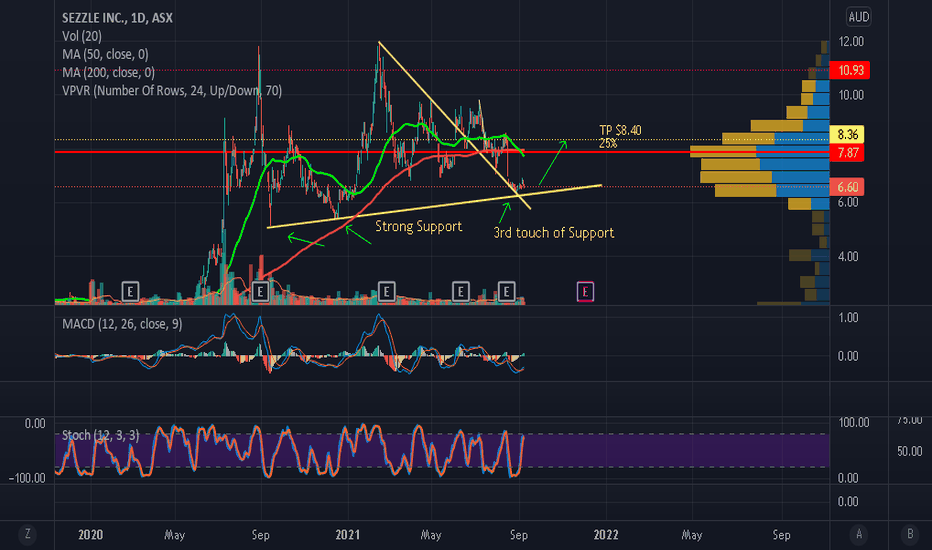Select the MA (200, close, 0) legend
The height and width of the screenshot is (550, 932).
point(108,73)
